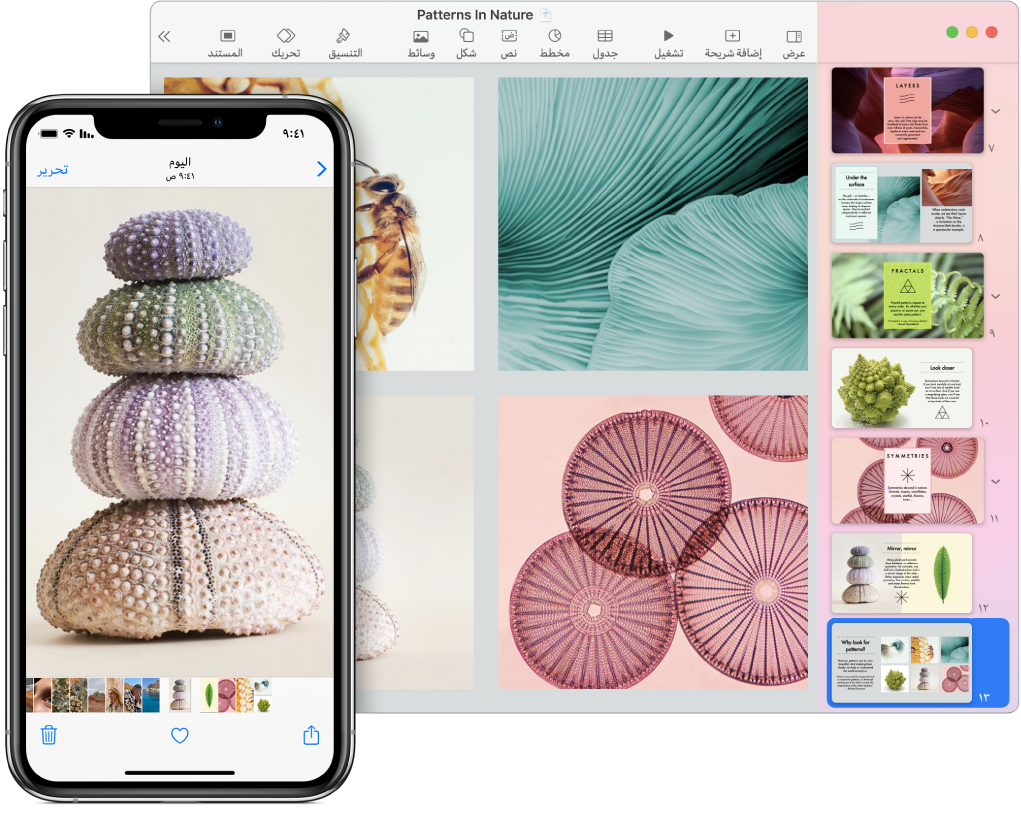
Task: Tap the trash icon to delete the photo
Action: [49, 735]
